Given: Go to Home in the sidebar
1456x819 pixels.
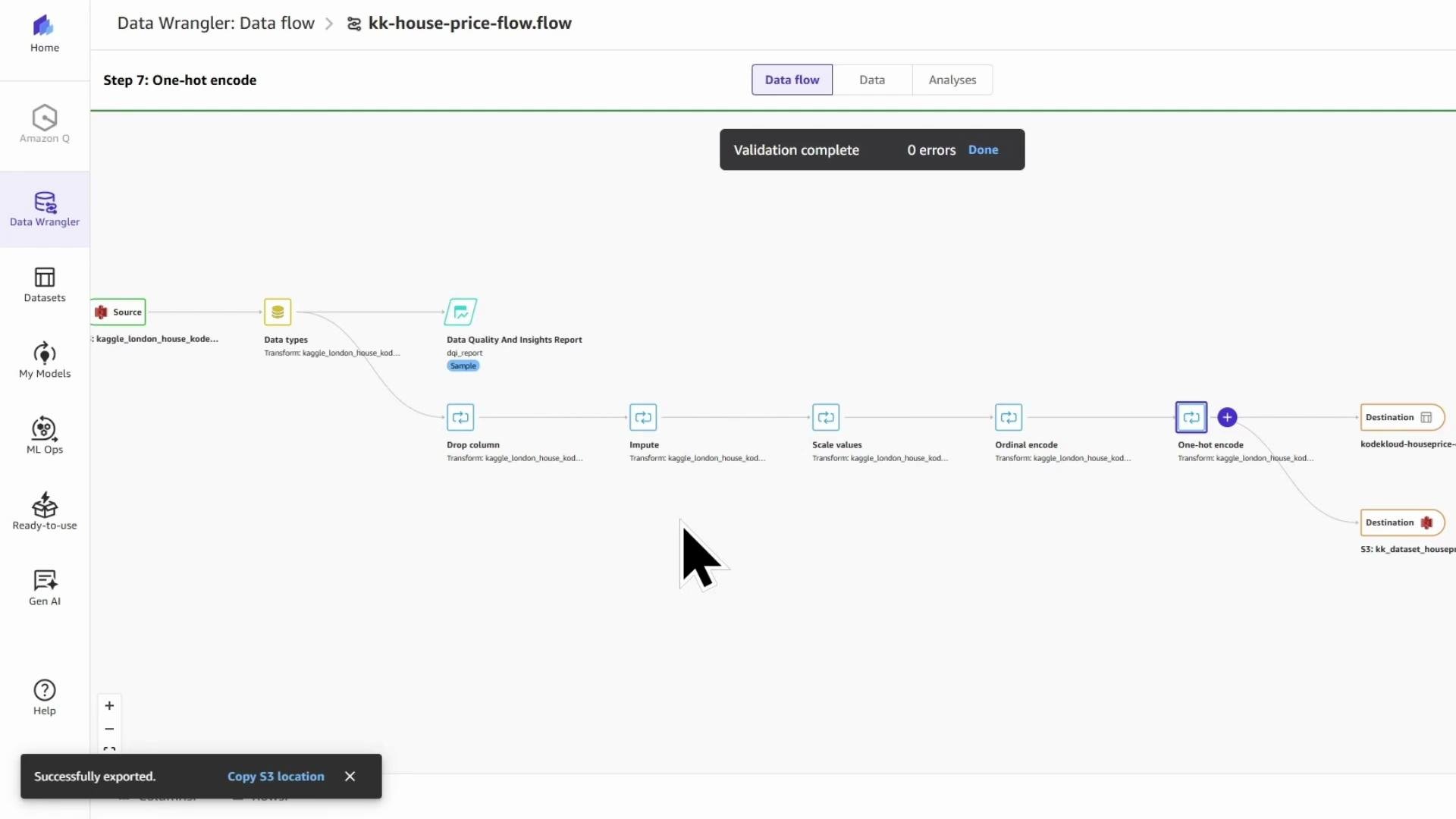Looking at the screenshot, I should click(45, 34).
